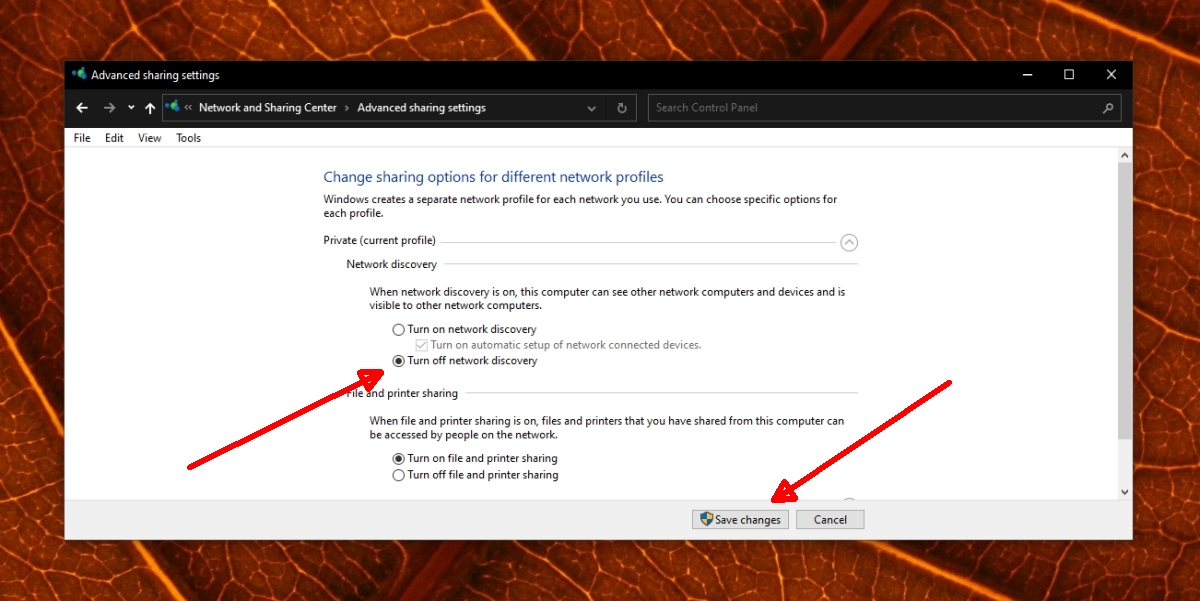Open recent locations dropdown arrow
The height and width of the screenshot is (601, 1200).
[x=131, y=108]
